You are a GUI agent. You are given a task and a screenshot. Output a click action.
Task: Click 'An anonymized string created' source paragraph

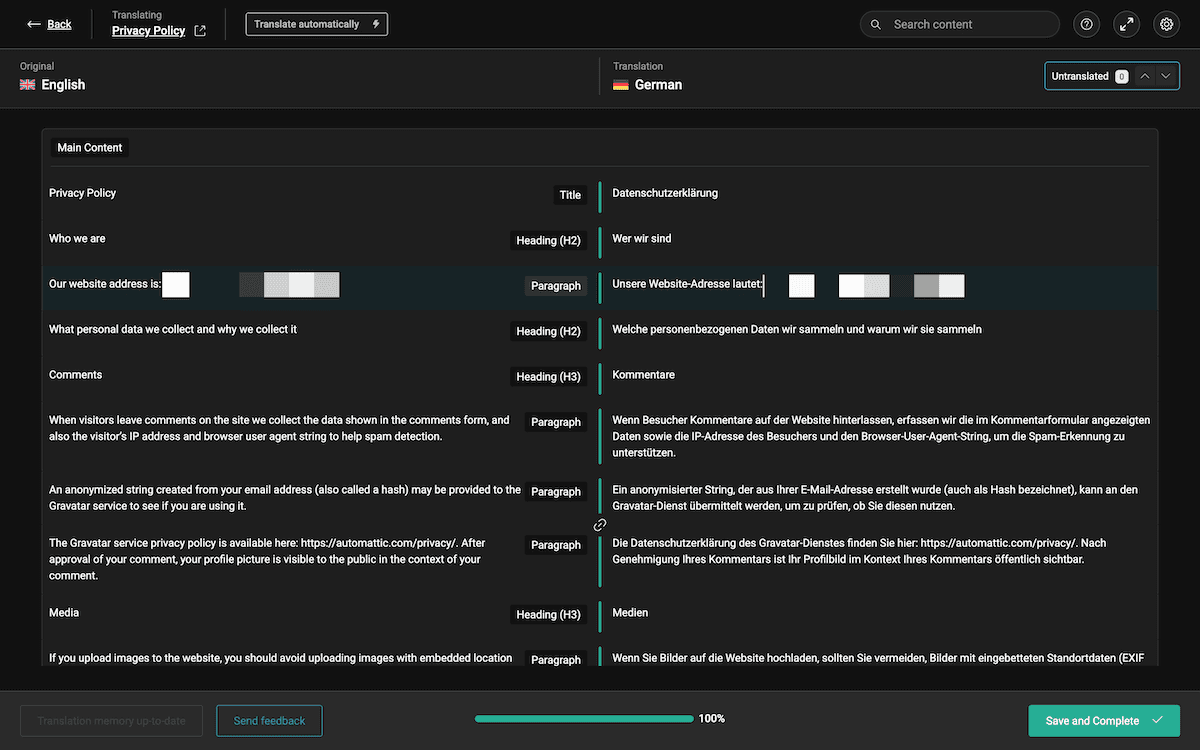285,498
